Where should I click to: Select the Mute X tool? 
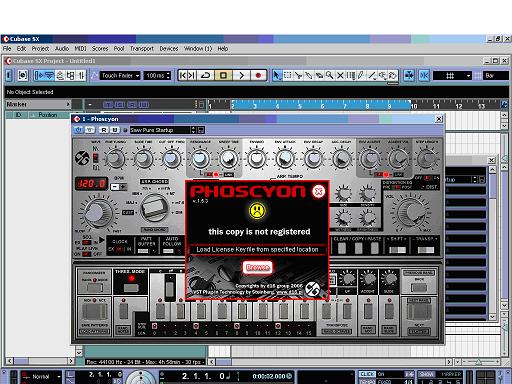click(x=340, y=76)
